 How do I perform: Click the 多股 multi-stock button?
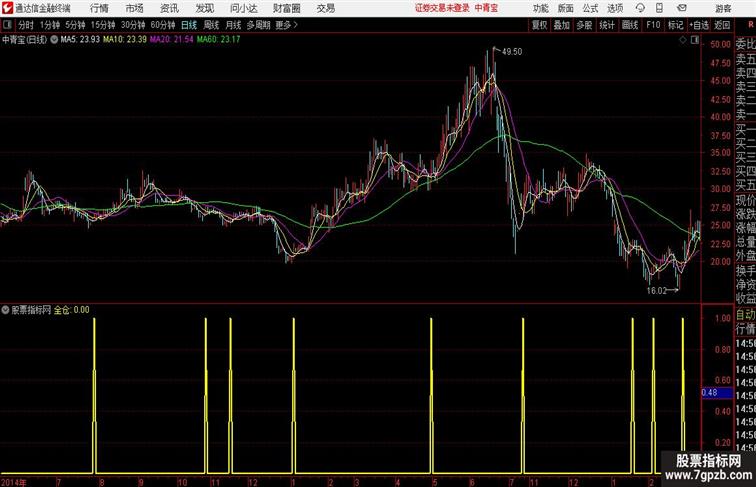(584, 25)
